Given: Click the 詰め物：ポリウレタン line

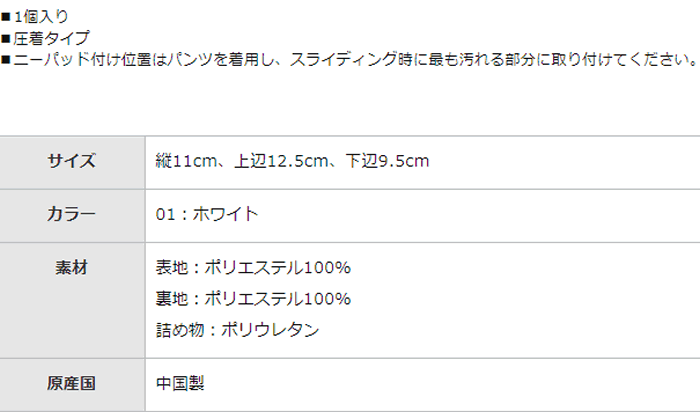Looking at the screenshot, I should [x=238, y=328].
